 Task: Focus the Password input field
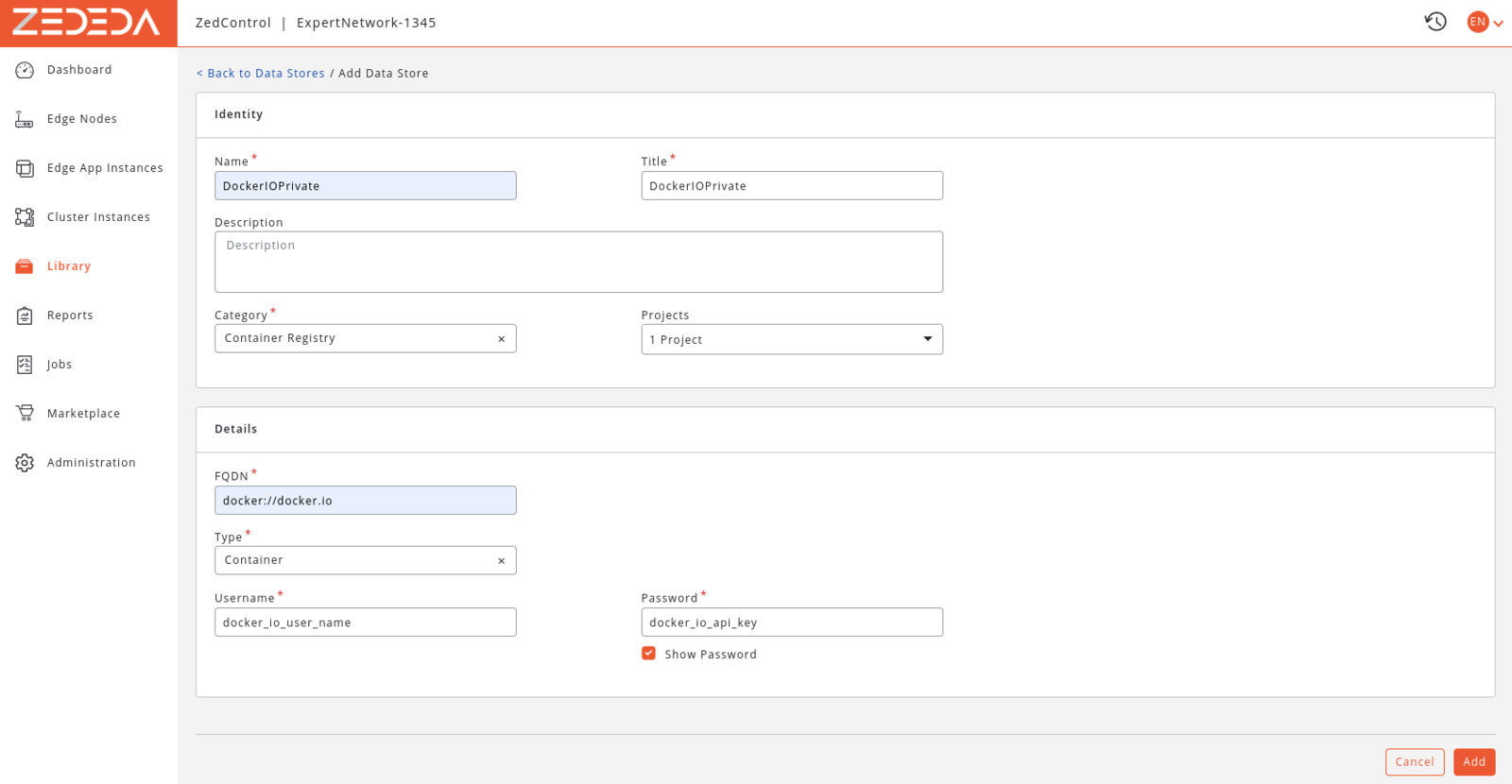[792, 622]
